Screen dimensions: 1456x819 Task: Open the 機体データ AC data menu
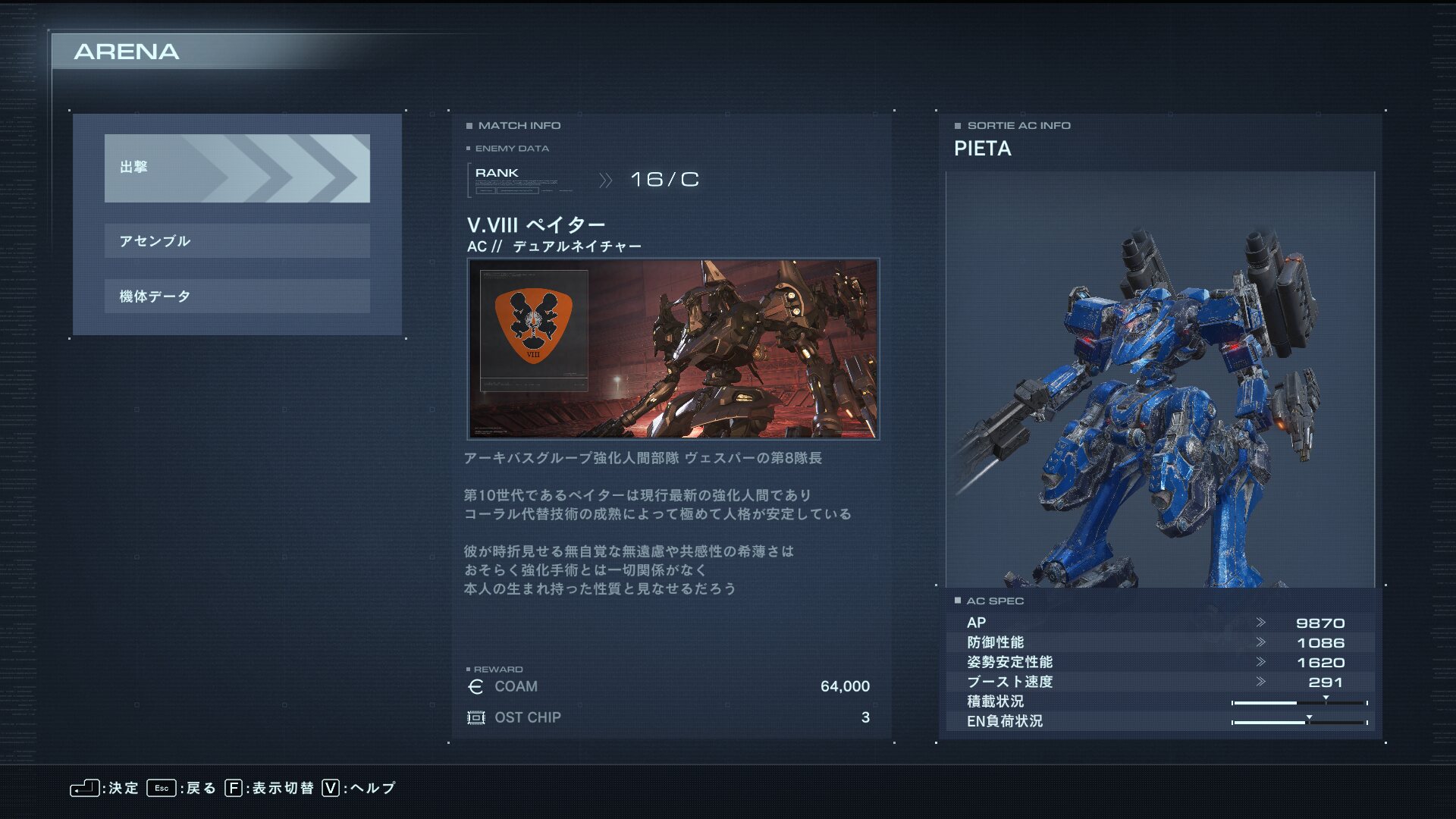[237, 297]
